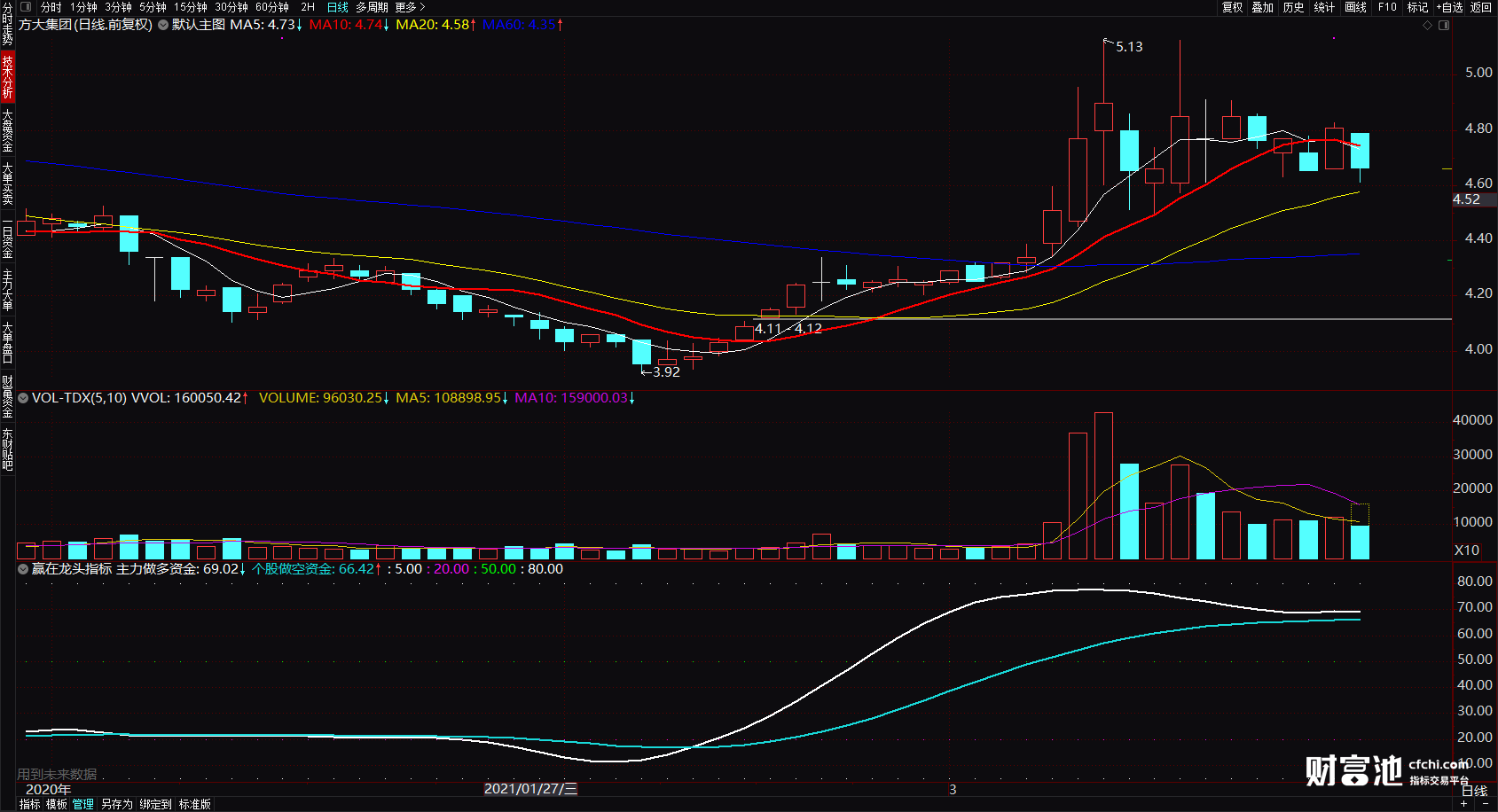Click the MA5: 4.73 indicator value

point(266,25)
